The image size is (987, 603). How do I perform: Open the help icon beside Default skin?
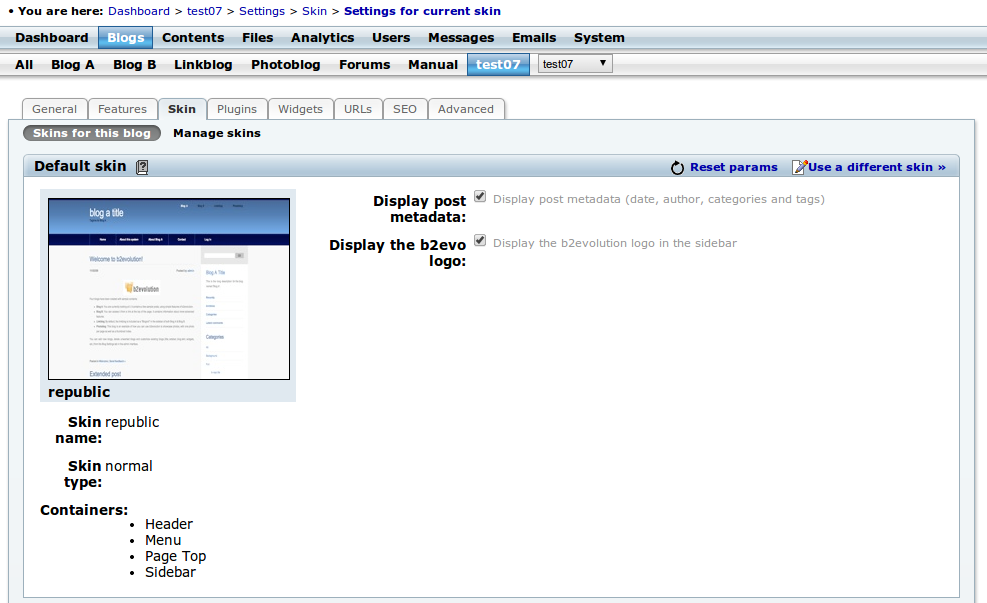(142, 167)
